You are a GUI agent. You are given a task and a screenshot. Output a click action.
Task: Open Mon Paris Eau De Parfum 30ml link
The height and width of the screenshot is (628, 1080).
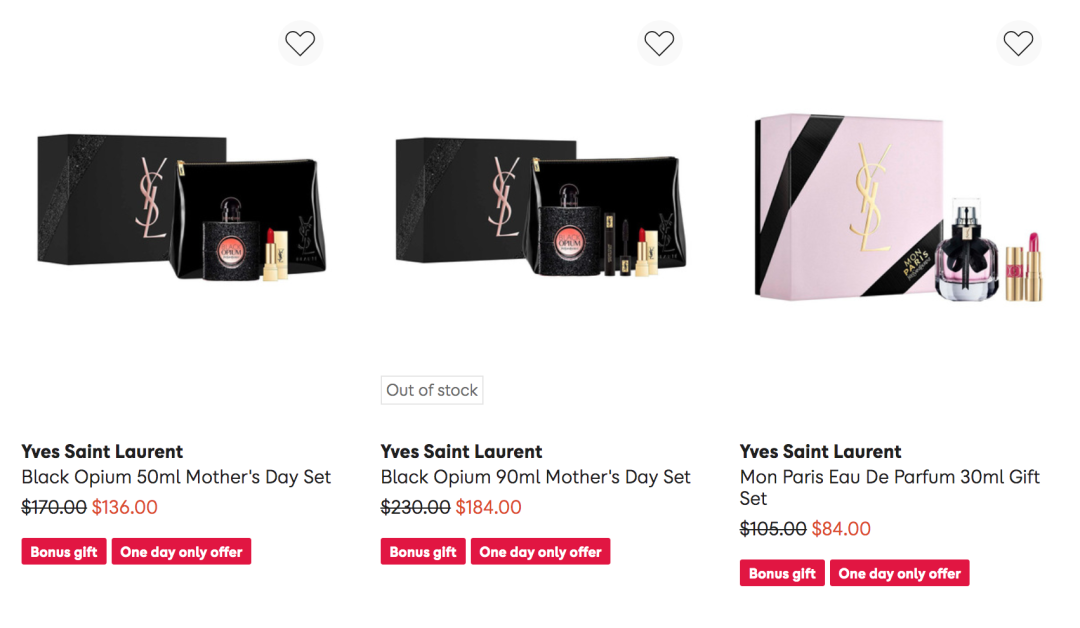tap(889, 488)
